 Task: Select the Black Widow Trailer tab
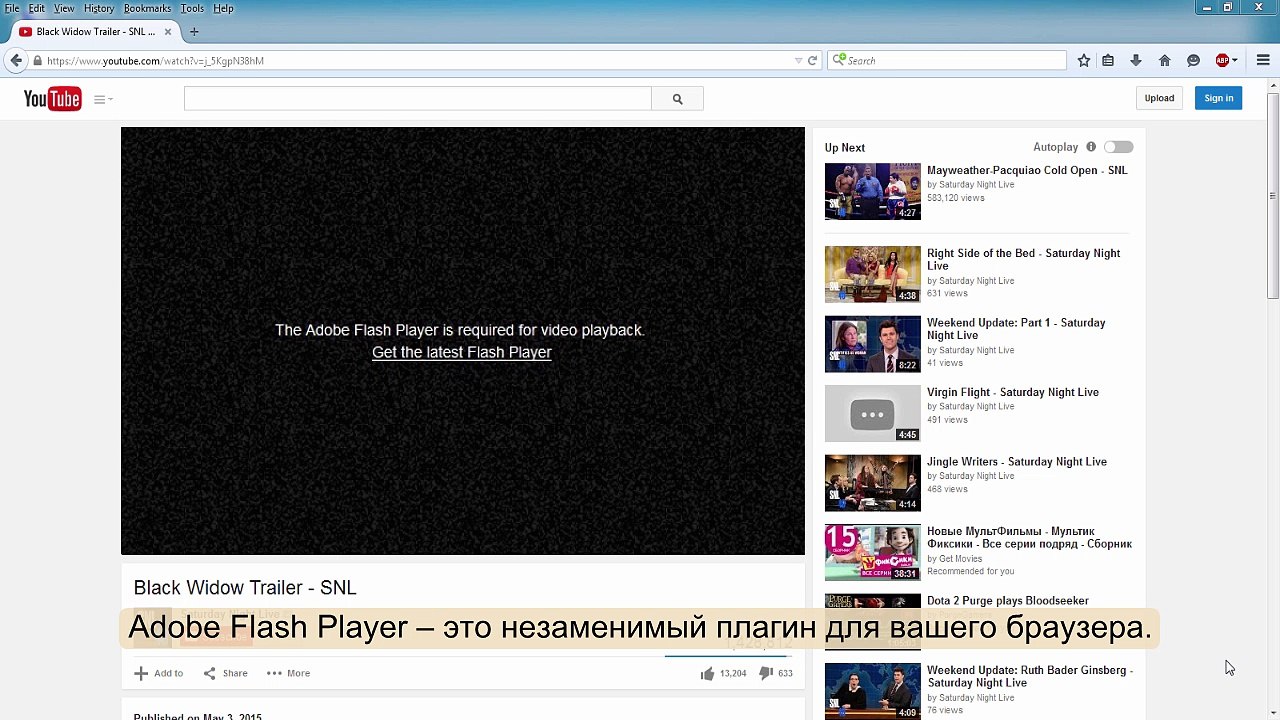(x=95, y=32)
